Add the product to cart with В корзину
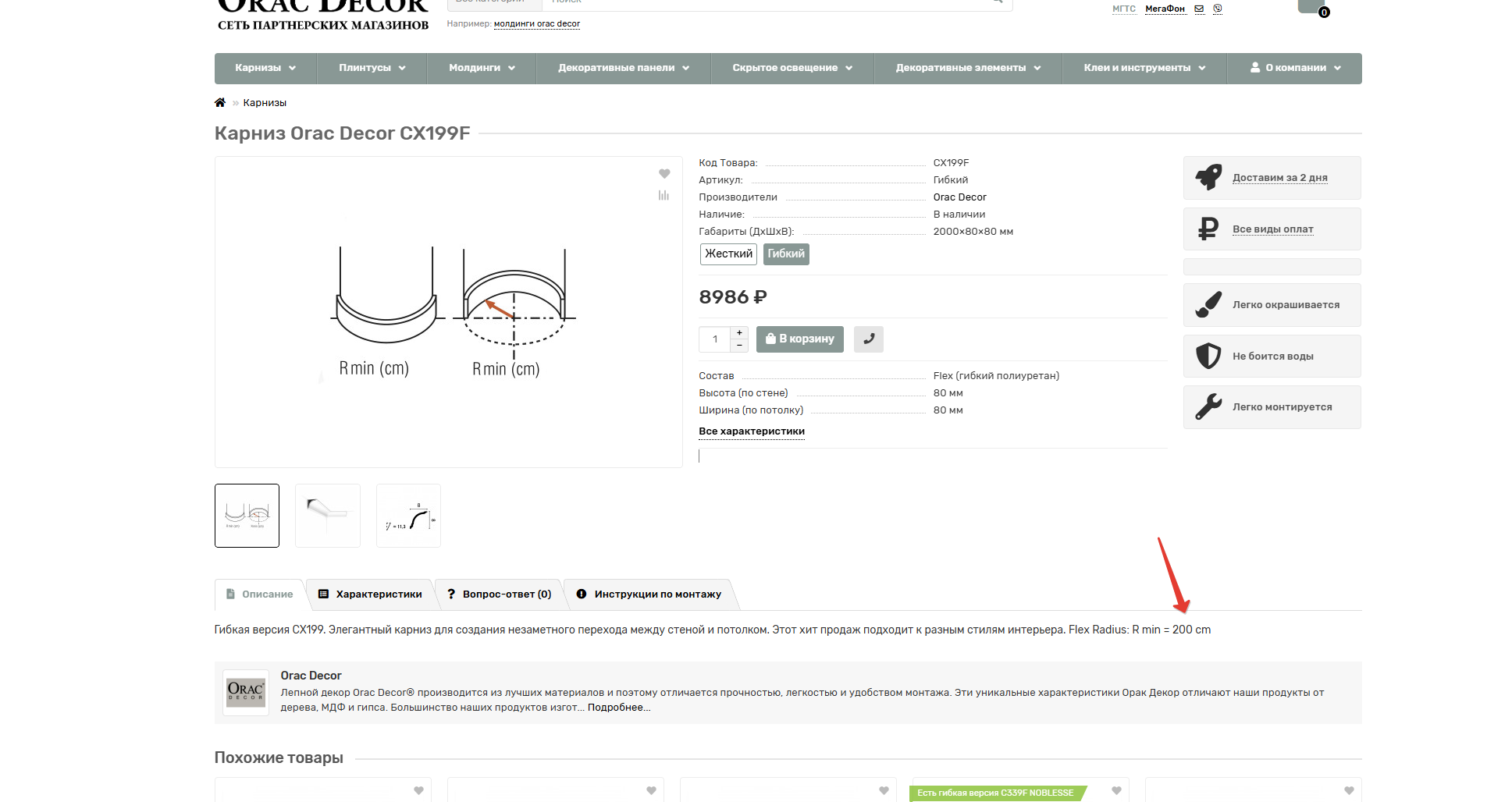This screenshot has width=1512, height=802. pyautogui.click(x=799, y=339)
